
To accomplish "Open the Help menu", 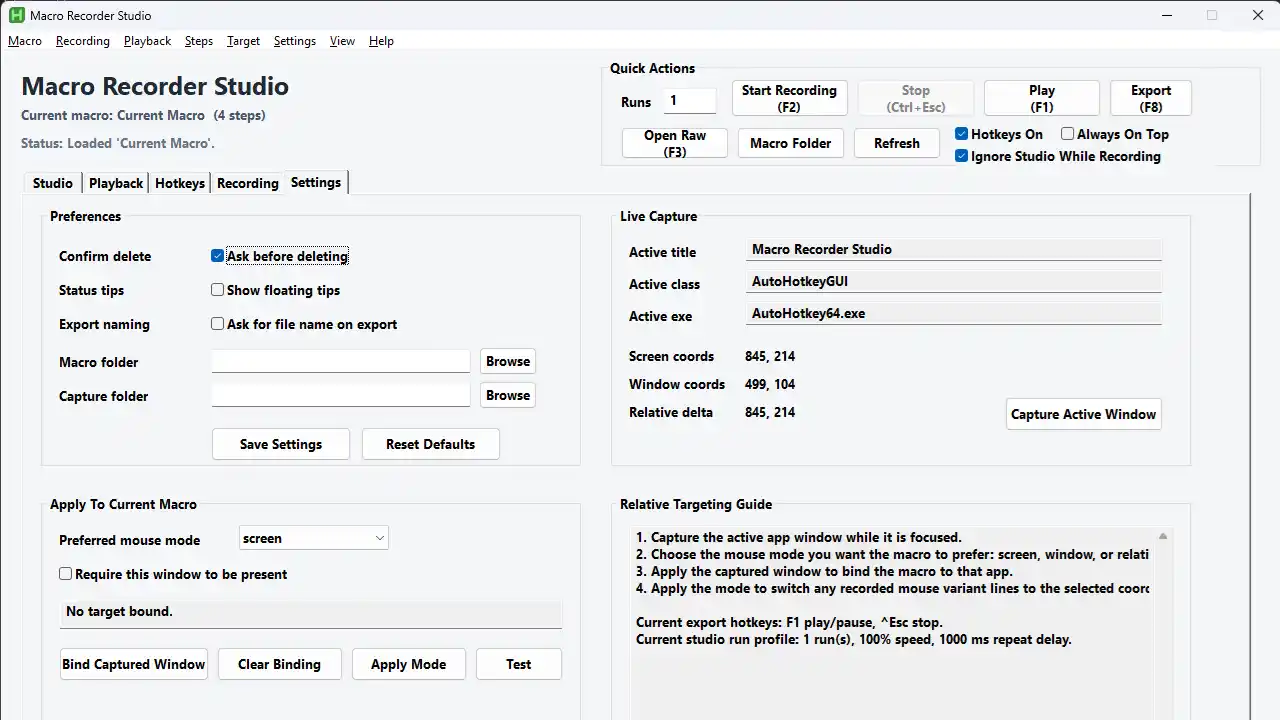I will pos(381,41).
